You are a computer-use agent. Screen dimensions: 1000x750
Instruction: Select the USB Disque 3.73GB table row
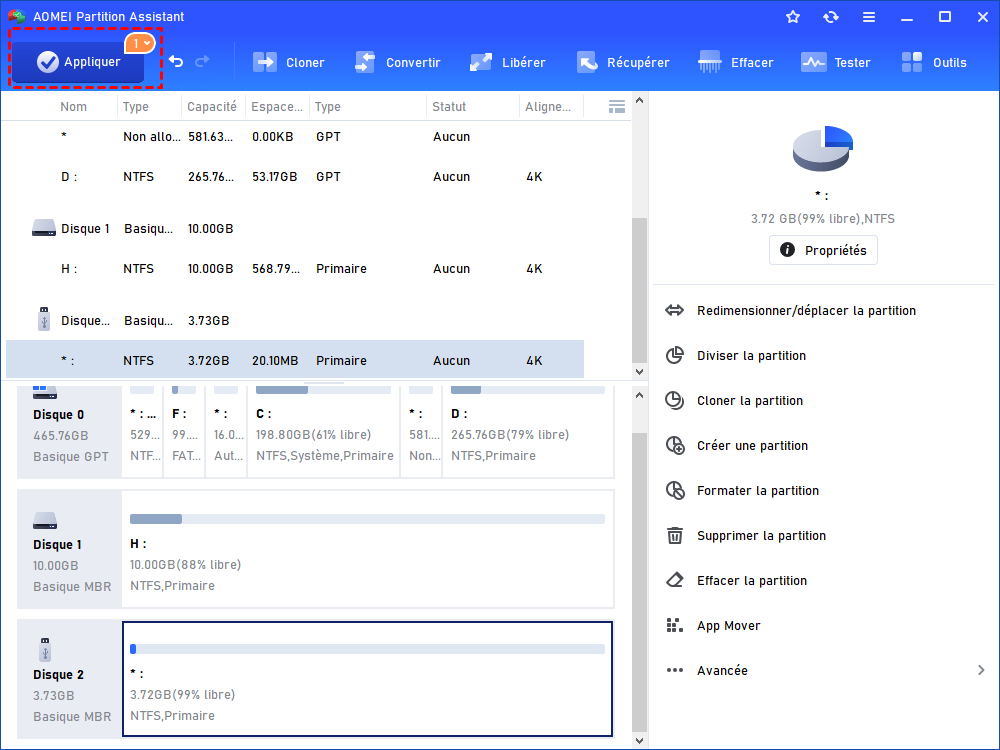[x=295, y=320]
